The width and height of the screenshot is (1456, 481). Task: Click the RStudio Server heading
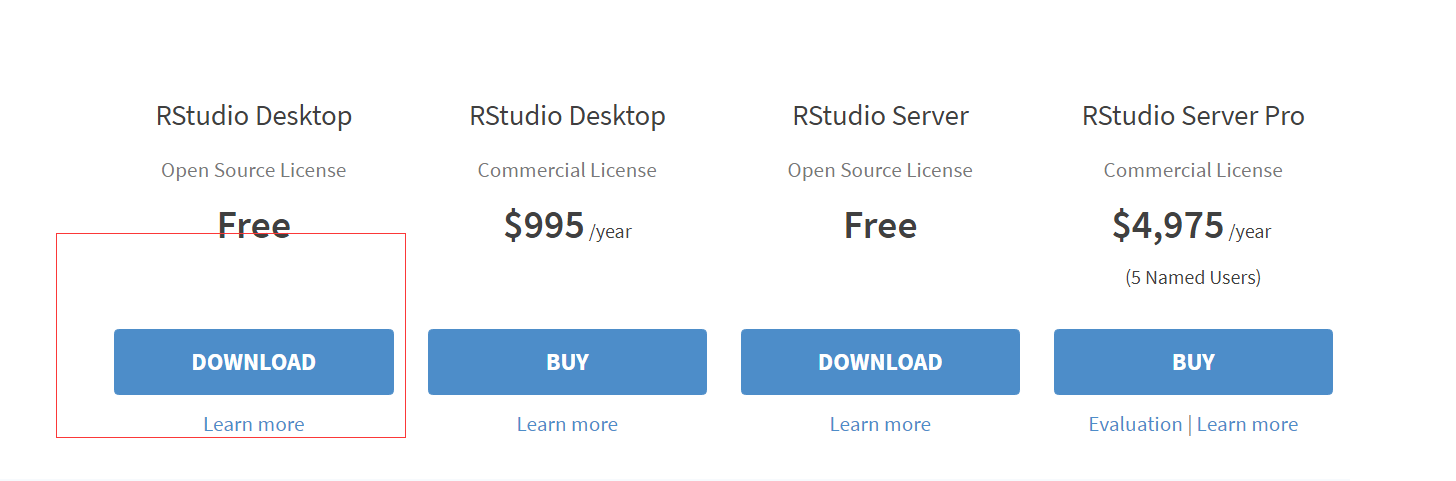pos(880,116)
